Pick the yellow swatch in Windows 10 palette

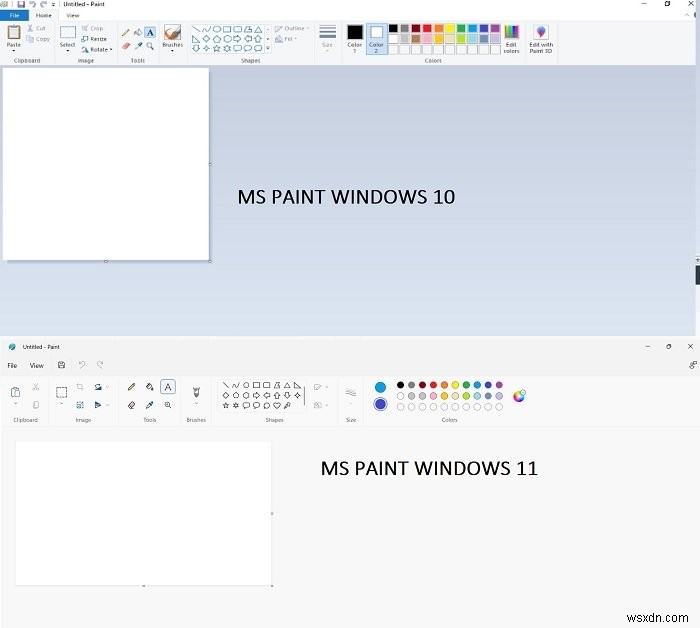(x=450, y=28)
